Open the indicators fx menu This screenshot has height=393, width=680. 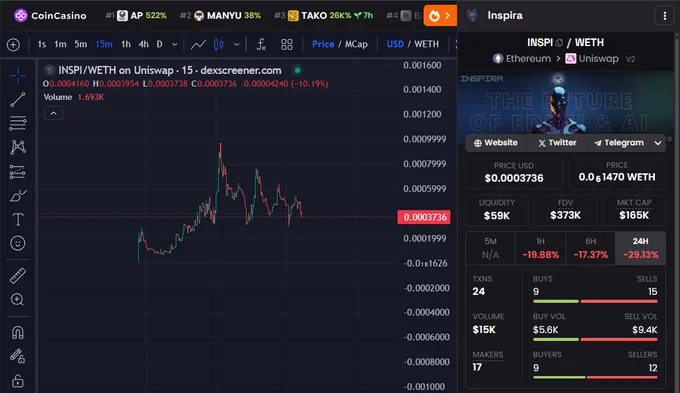click(261, 44)
